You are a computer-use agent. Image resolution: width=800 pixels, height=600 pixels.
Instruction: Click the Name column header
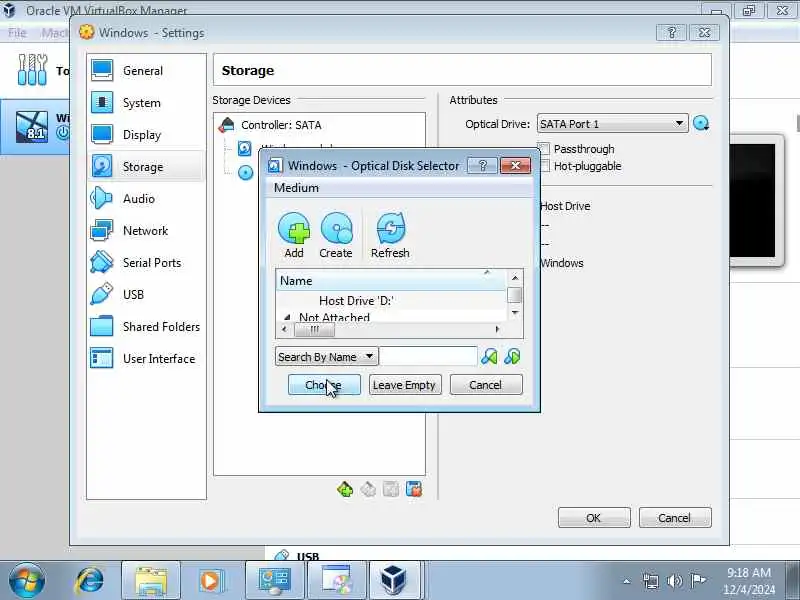(391, 281)
